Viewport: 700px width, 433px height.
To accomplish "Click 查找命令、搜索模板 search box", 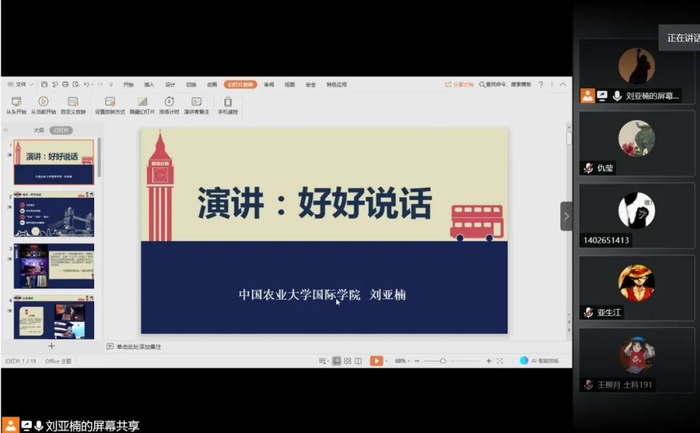I will tap(505, 84).
